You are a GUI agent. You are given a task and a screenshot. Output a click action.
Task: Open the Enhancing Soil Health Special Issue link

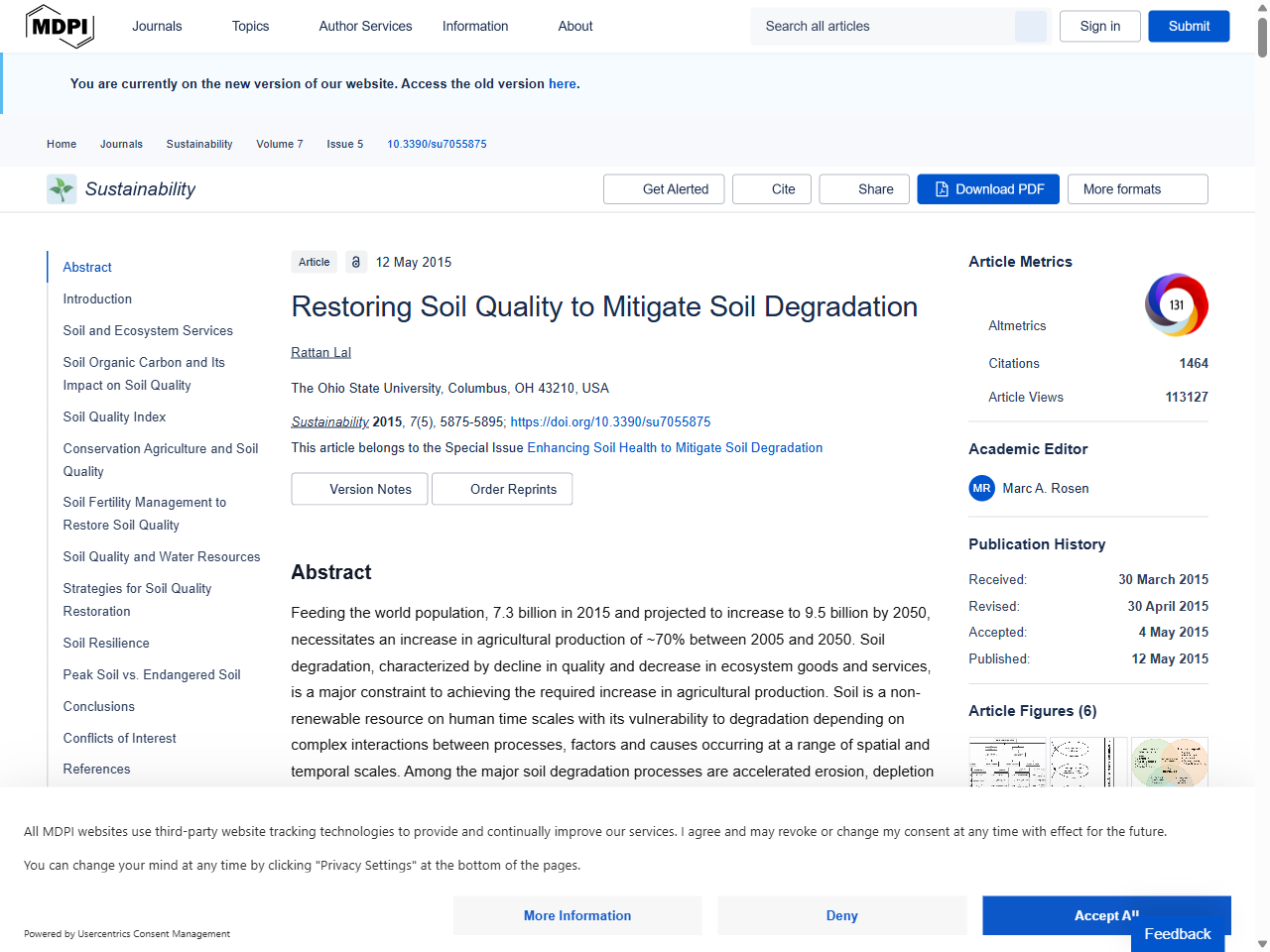coord(674,447)
